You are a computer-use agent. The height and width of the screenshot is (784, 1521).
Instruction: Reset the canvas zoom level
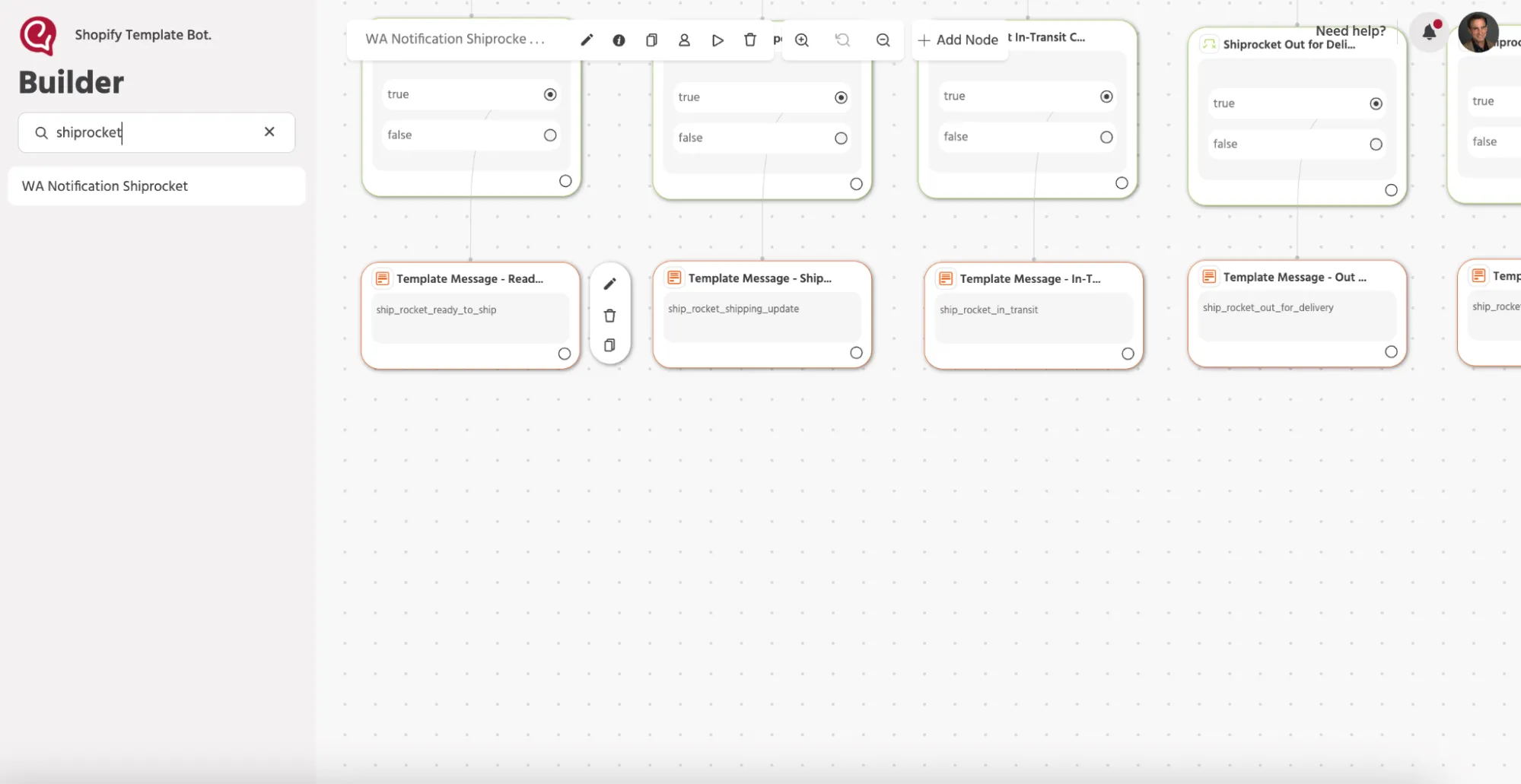(842, 40)
